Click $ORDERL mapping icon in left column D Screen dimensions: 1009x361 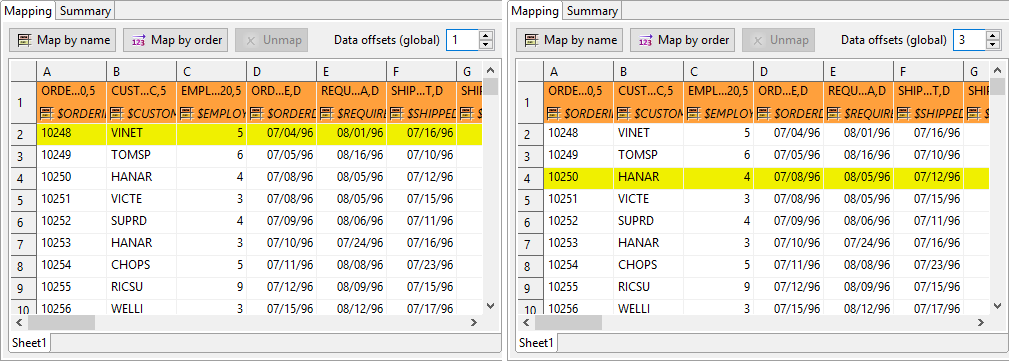tap(257, 114)
